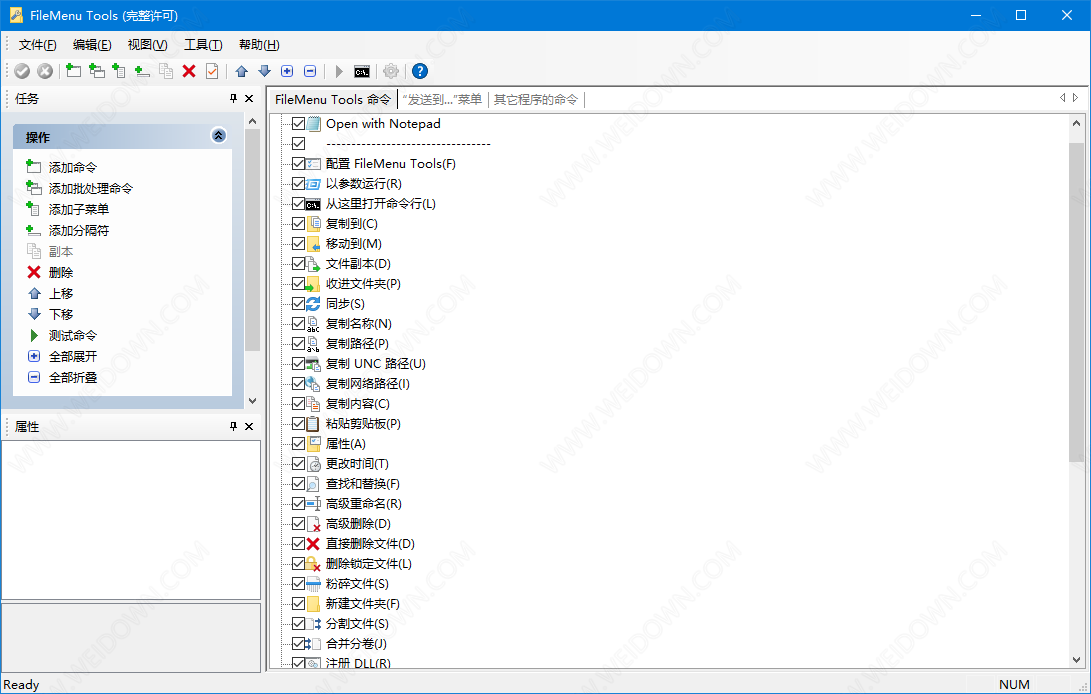Screen dimensions: 1091x694
Task: Click the add command toolbar icon
Action: coord(74,71)
